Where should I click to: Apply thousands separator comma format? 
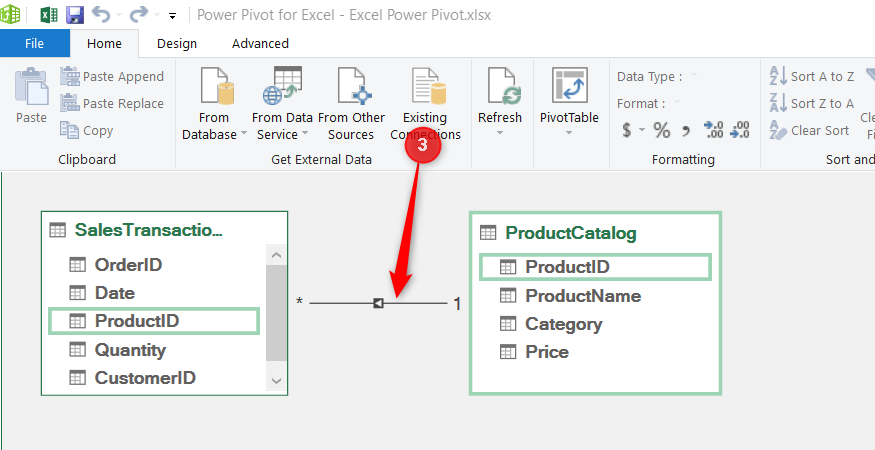pyautogui.click(x=686, y=132)
